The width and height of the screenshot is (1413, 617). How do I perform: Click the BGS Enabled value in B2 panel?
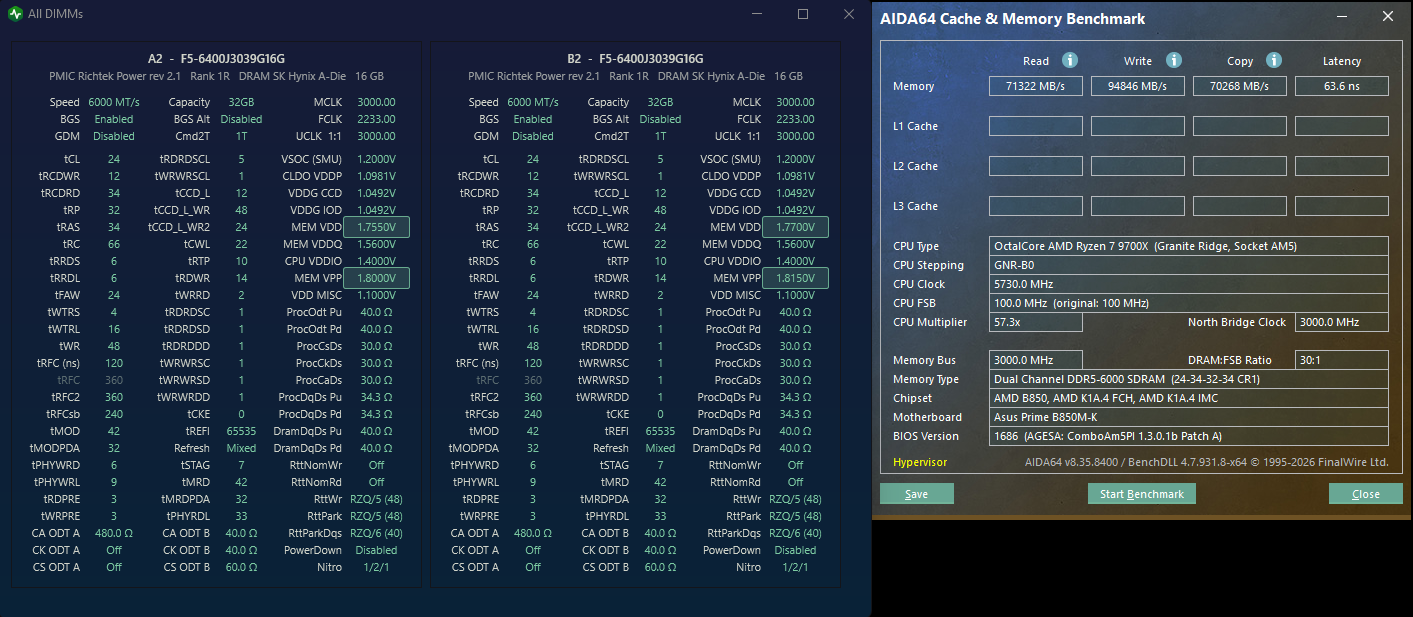[x=533, y=119]
